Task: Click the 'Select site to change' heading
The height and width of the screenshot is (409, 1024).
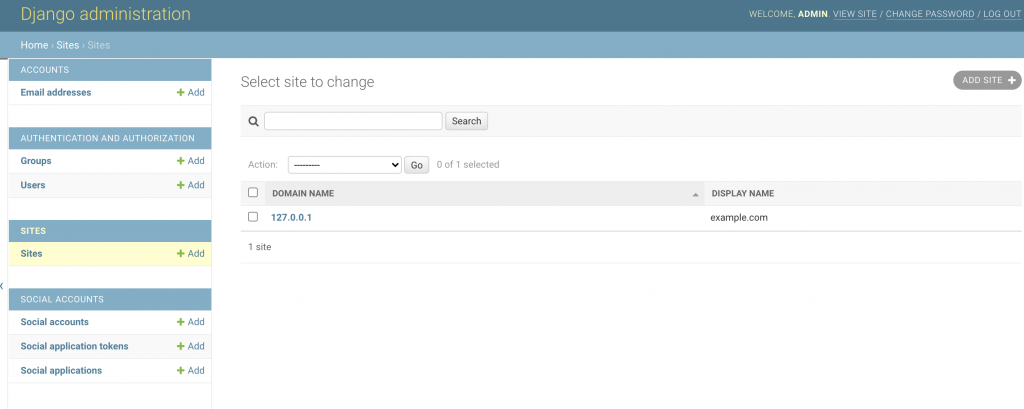Action: 308,82
